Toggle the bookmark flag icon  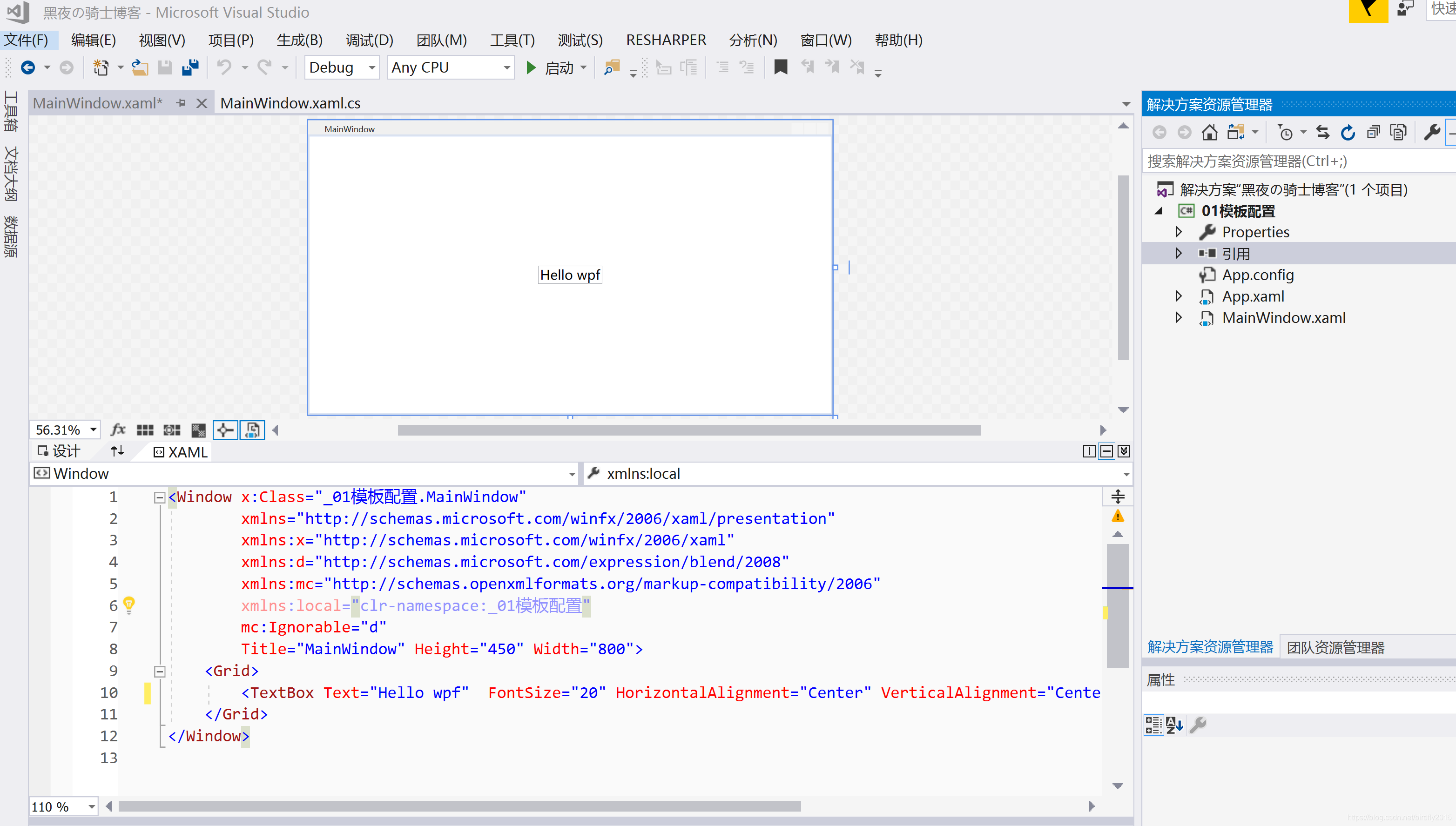click(781, 67)
